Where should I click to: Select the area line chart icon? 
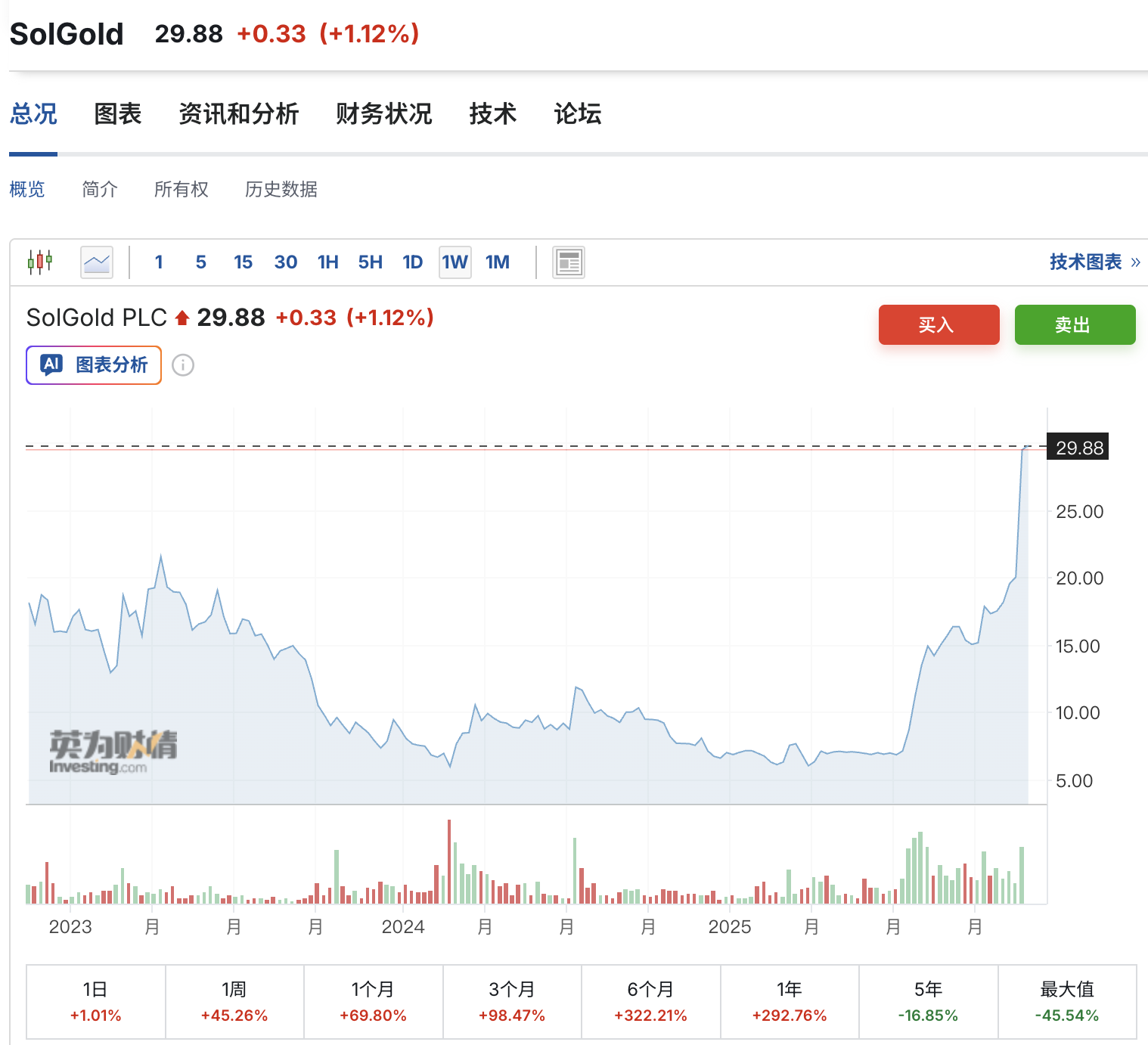coord(97,262)
